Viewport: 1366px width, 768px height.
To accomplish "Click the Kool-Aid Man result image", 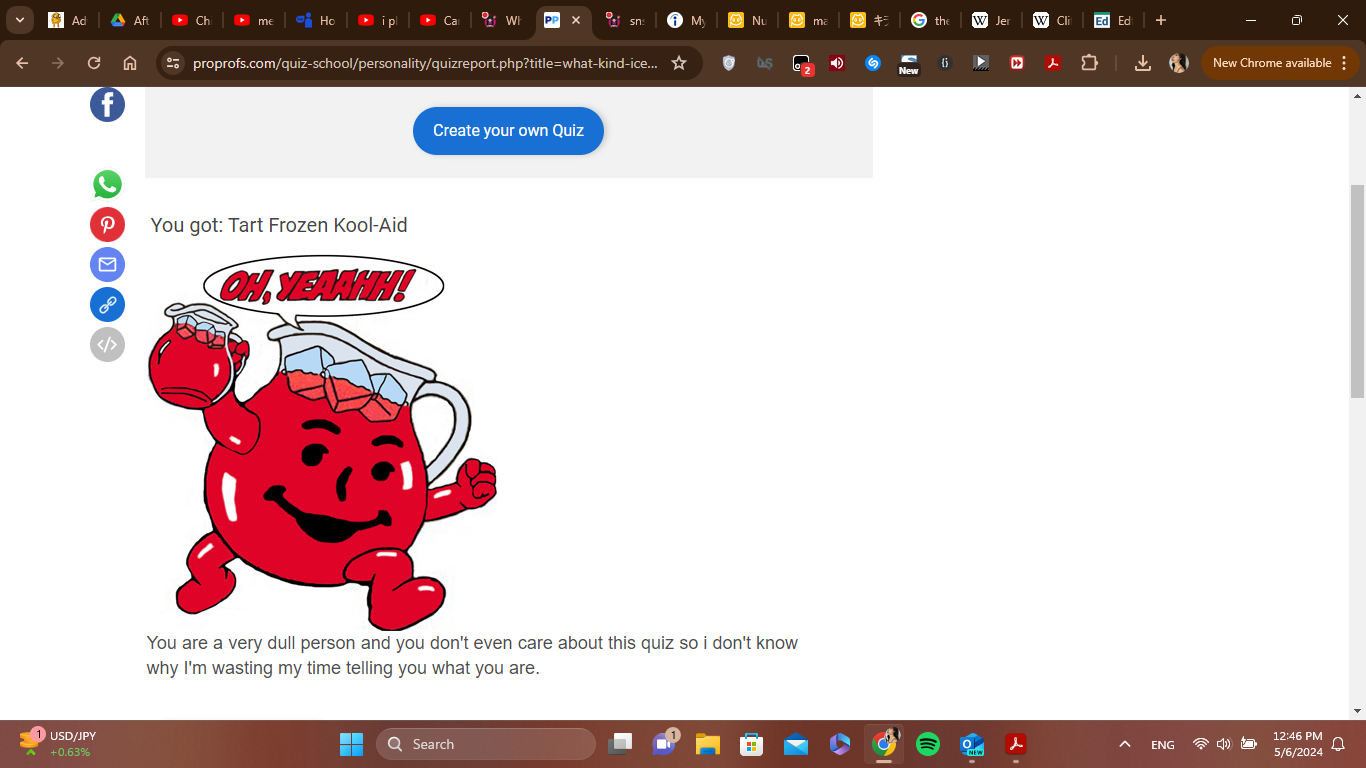I will point(322,442).
